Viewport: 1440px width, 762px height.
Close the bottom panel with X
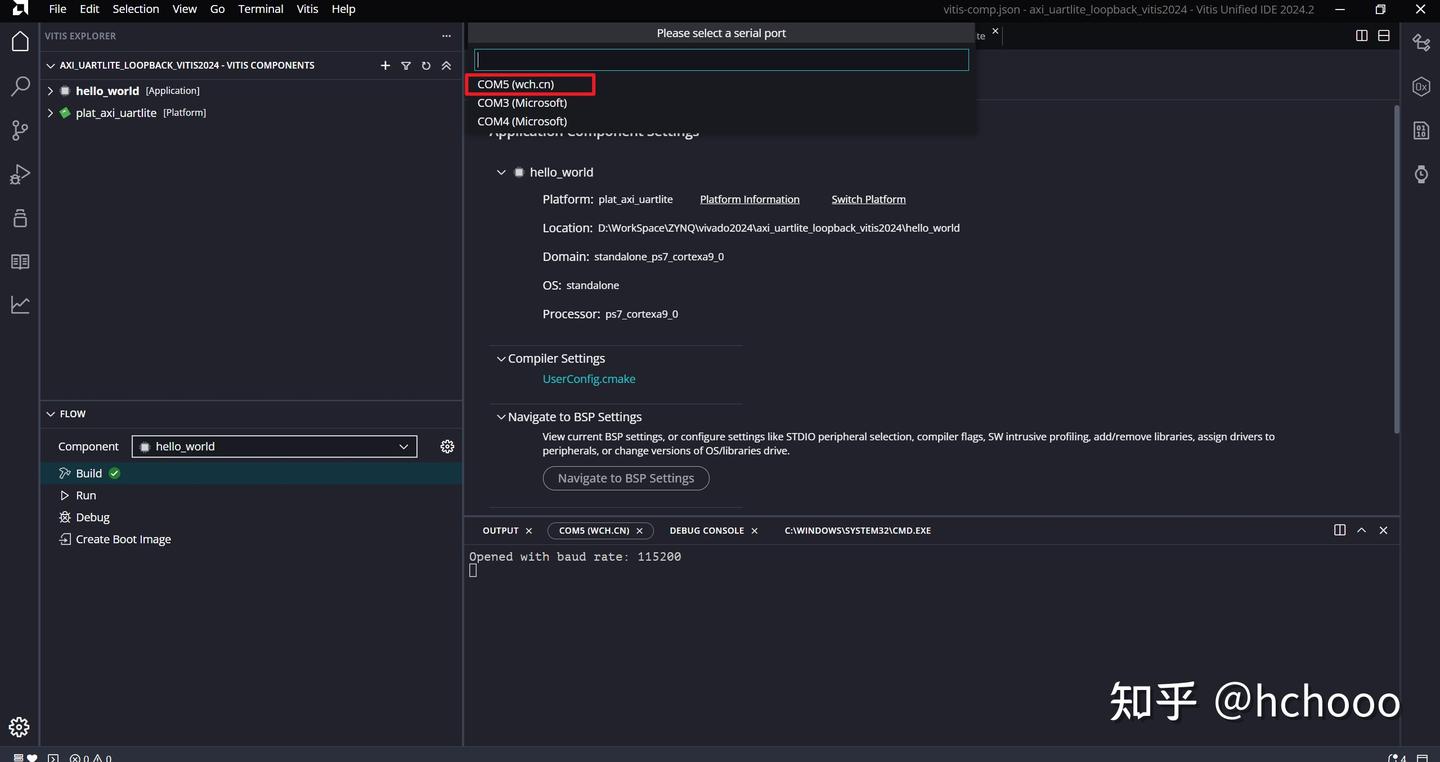[1384, 530]
